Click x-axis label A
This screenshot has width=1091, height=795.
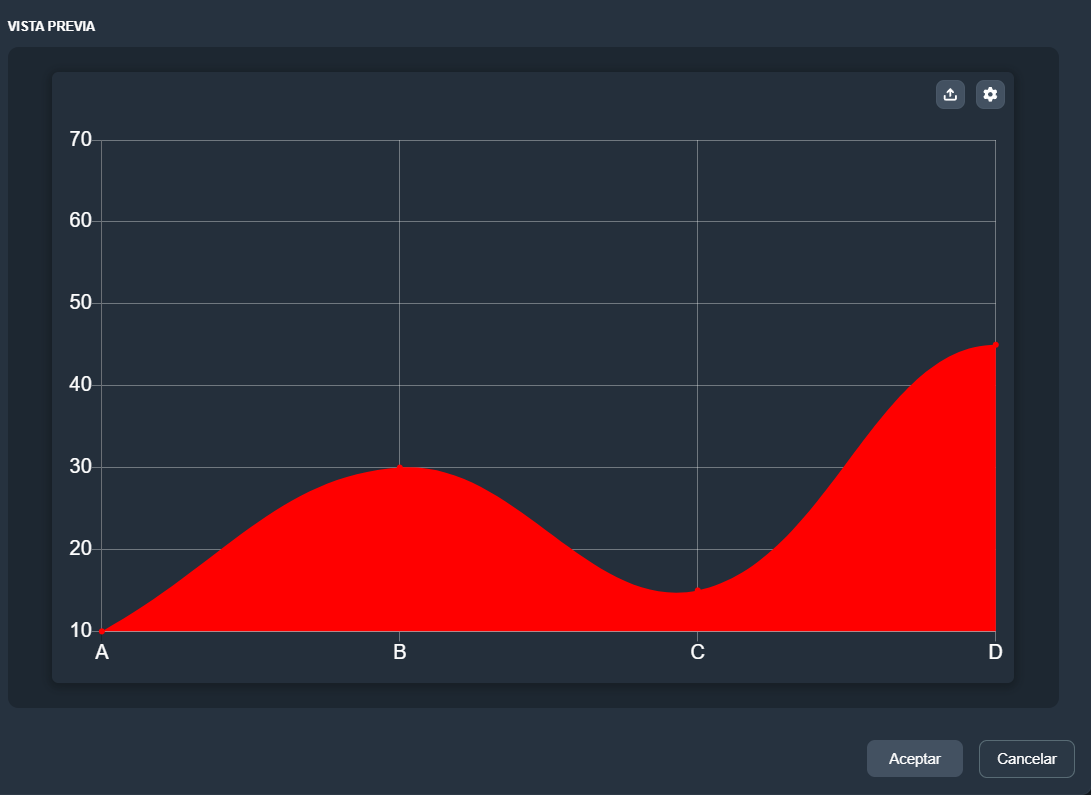(102, 653)
